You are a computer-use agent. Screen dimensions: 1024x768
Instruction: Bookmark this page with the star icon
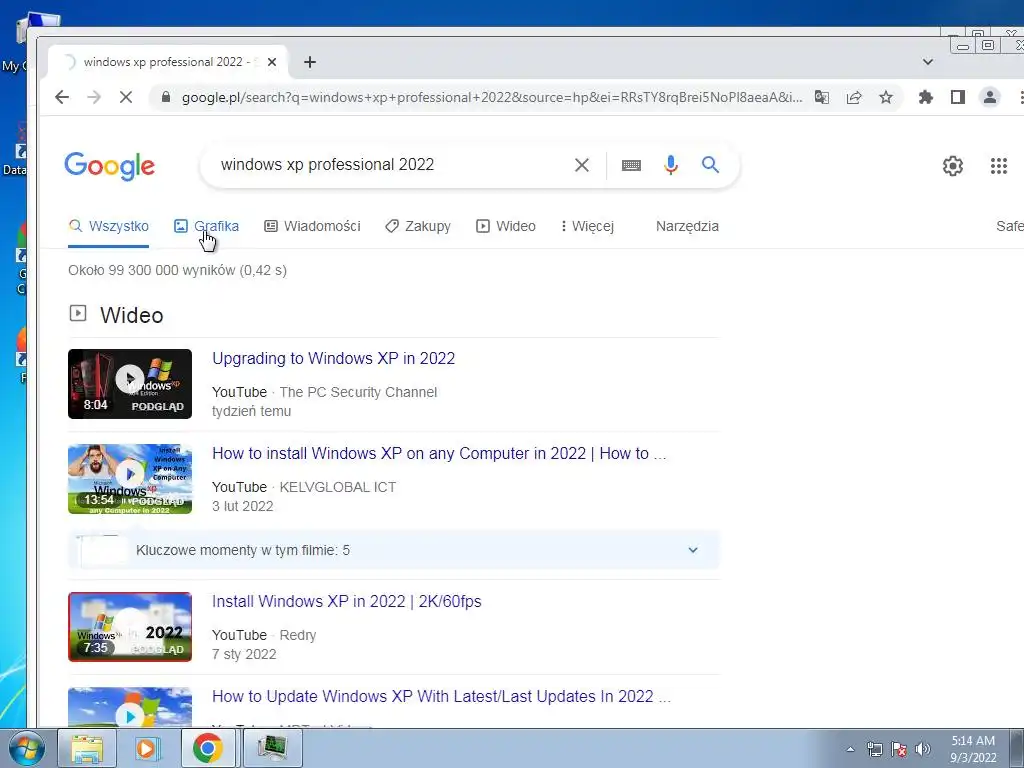click(x=886, y=97)
